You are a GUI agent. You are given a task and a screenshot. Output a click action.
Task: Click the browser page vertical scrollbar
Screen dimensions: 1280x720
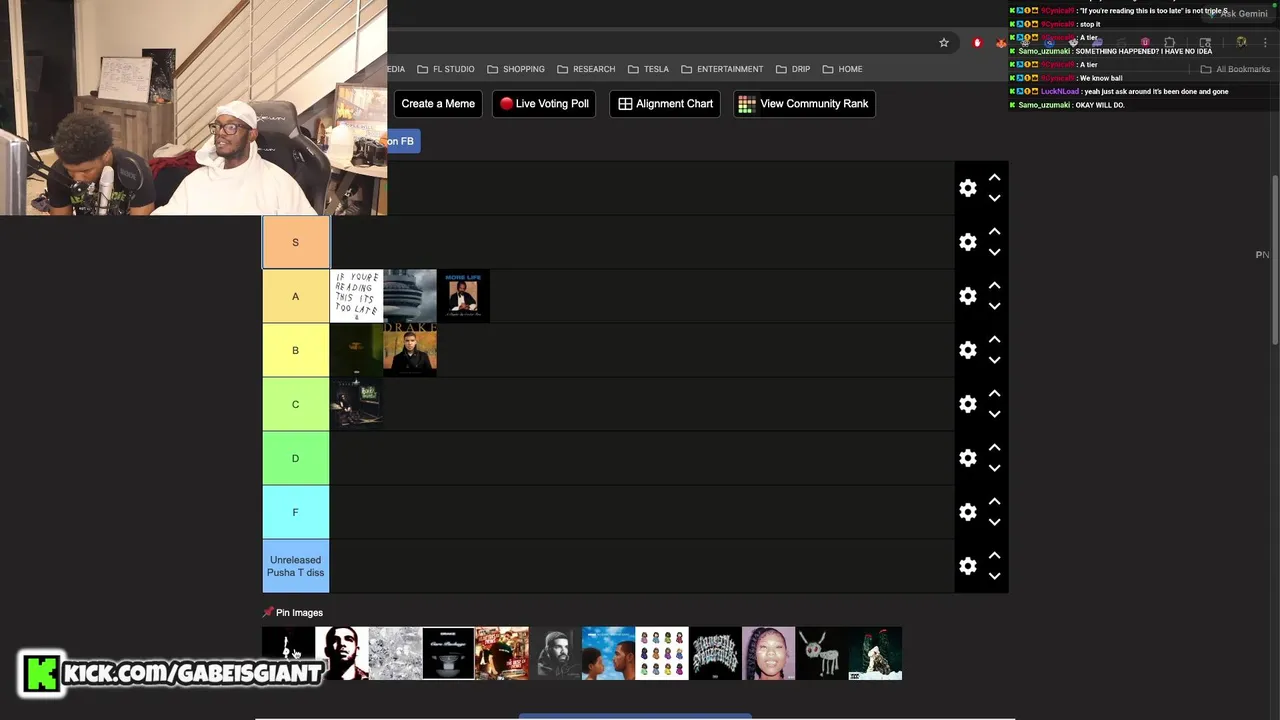(x=1274, y=262)
